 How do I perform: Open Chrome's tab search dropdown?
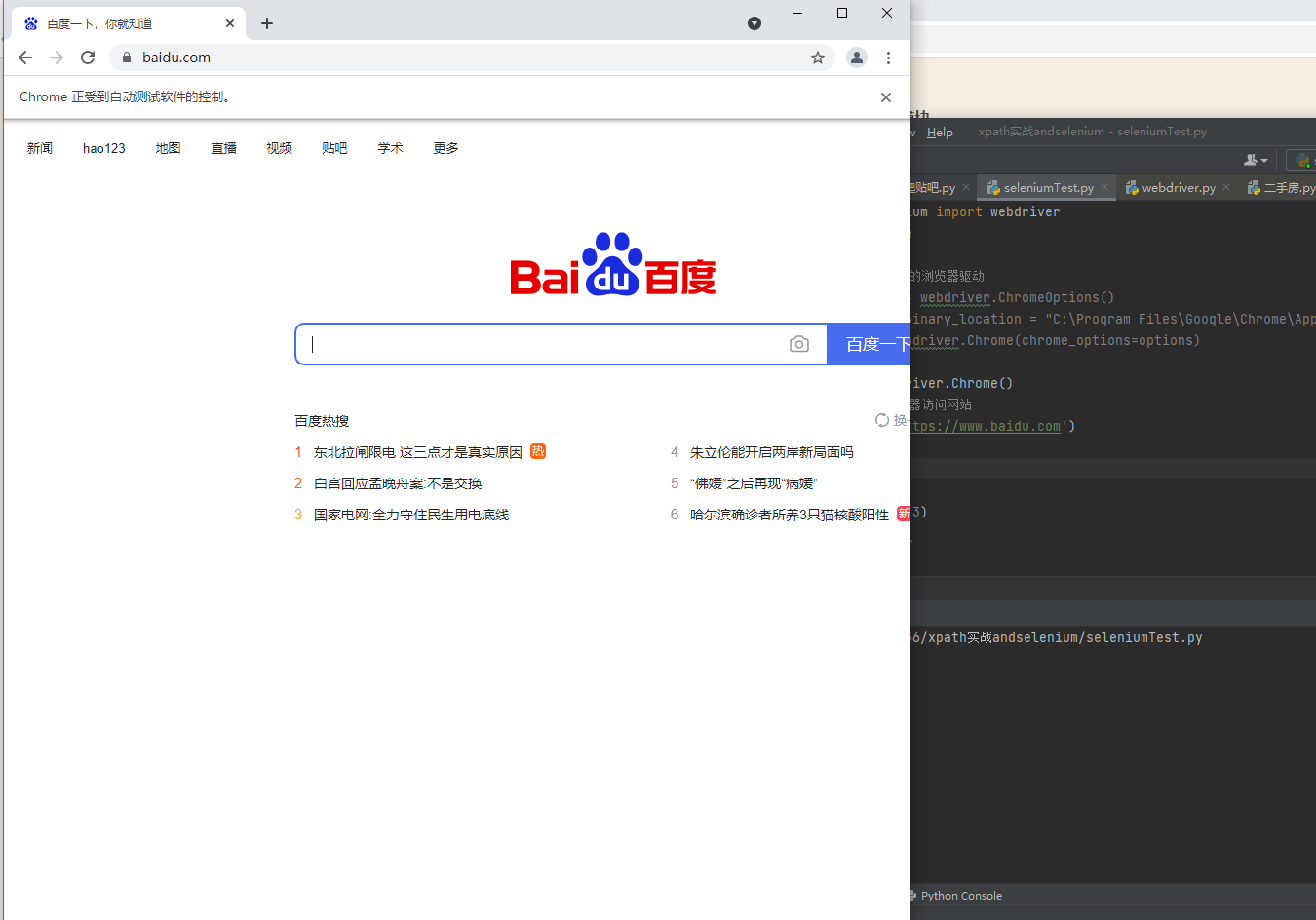[x=755, y=23]
